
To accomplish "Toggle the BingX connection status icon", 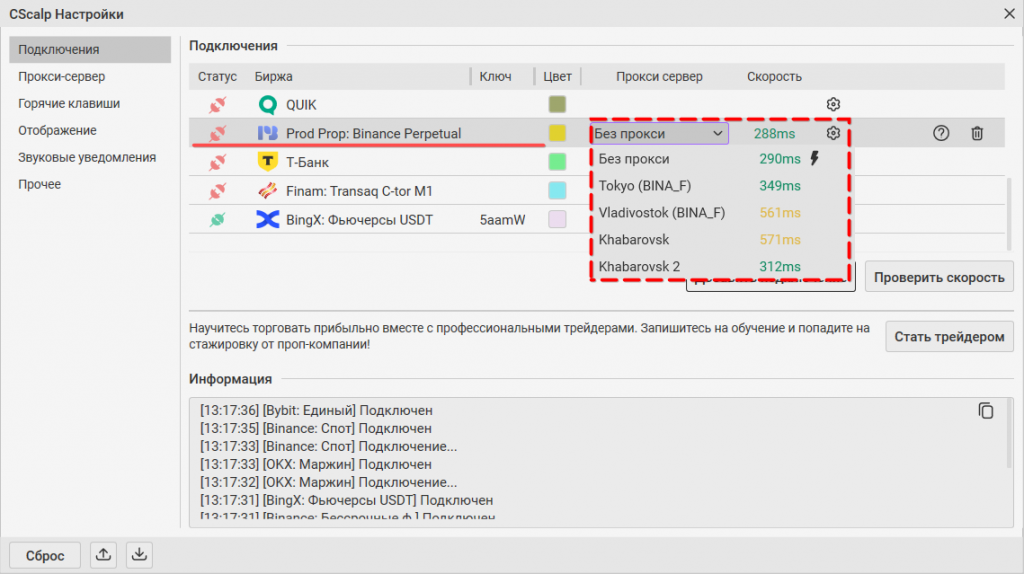I will [217, 219].
